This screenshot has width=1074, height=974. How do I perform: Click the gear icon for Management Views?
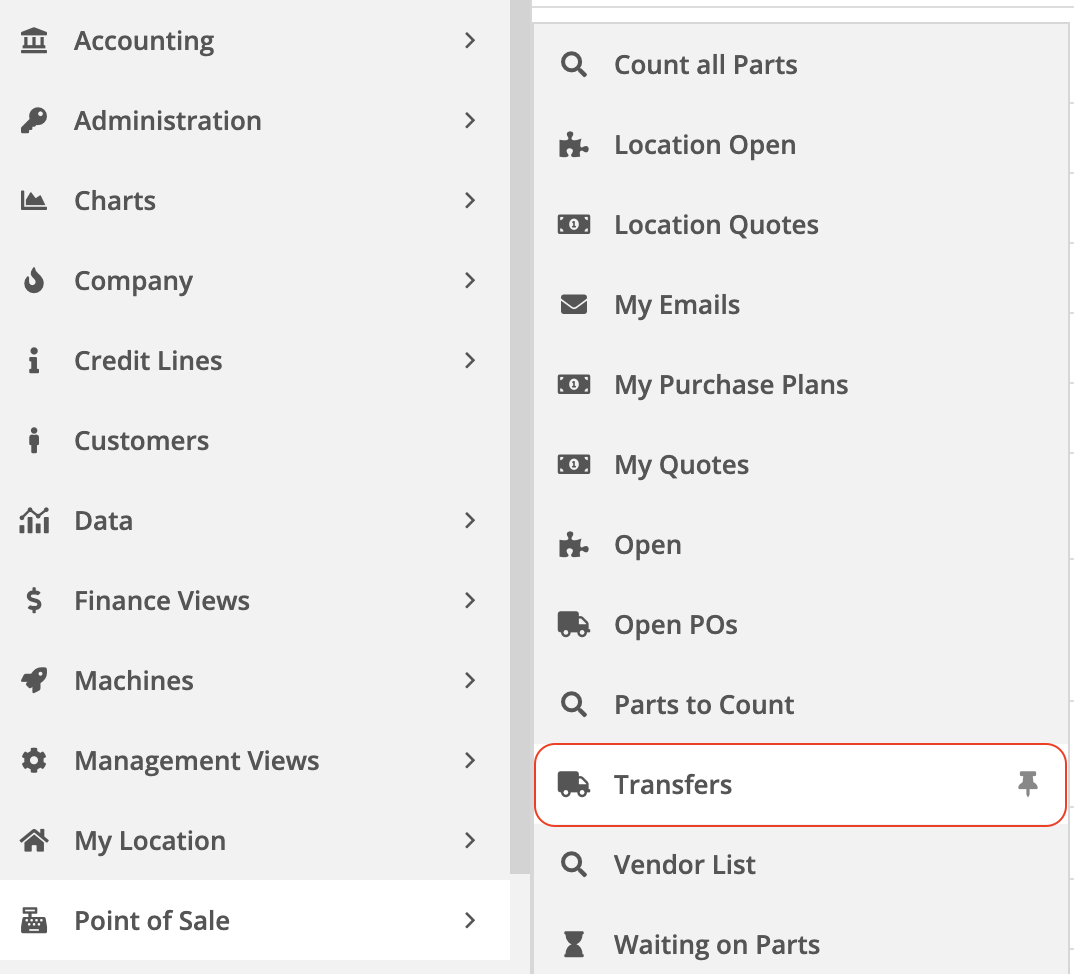click(x=34, y=761)
